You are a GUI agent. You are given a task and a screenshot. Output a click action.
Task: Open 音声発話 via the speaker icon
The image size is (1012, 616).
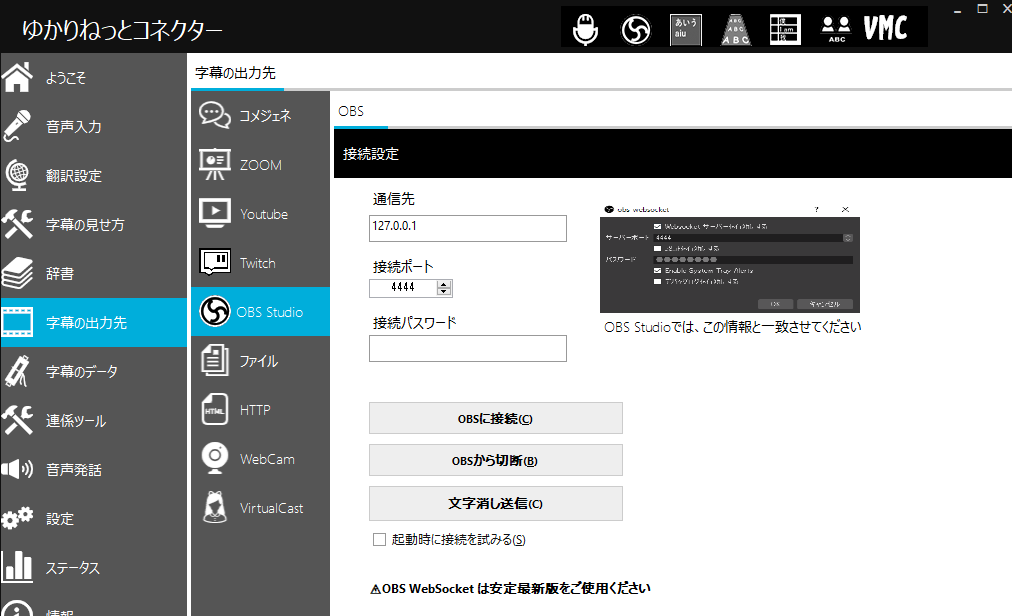[17, 469]
